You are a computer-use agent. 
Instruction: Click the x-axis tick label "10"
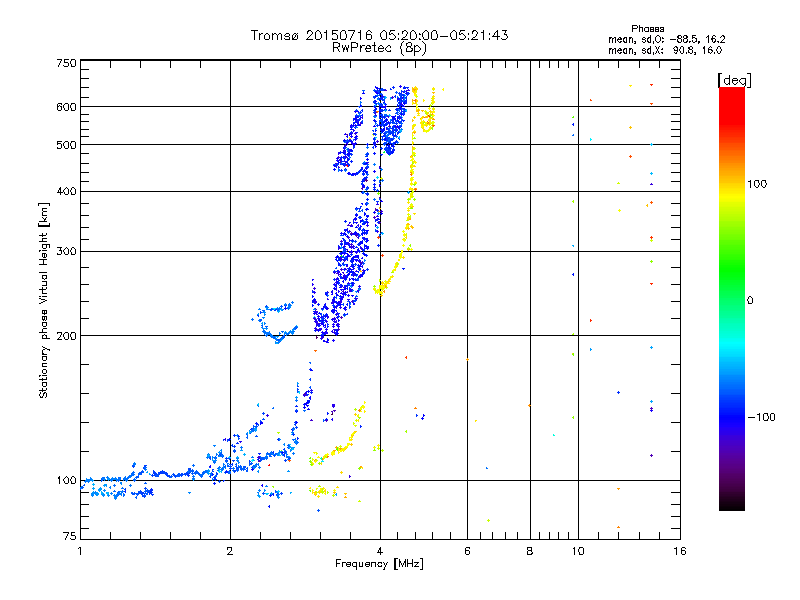coord(578,551)
